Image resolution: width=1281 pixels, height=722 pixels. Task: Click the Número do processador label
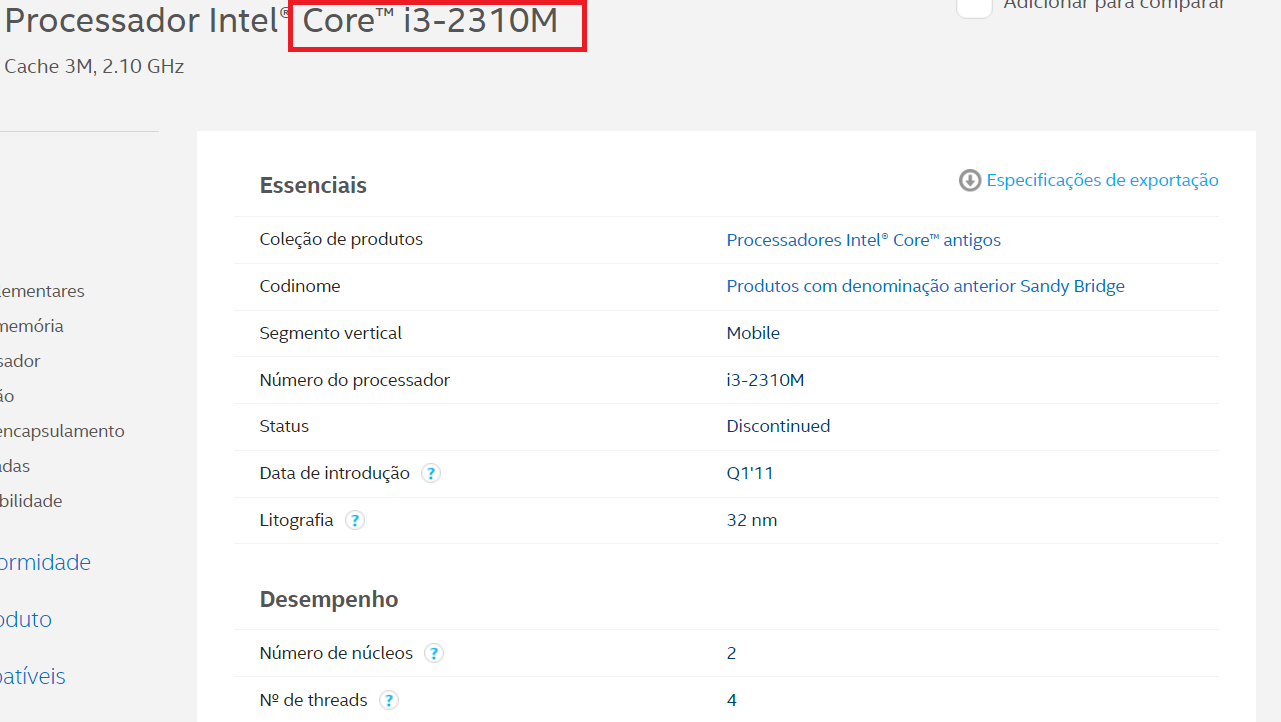coord(355,380)
